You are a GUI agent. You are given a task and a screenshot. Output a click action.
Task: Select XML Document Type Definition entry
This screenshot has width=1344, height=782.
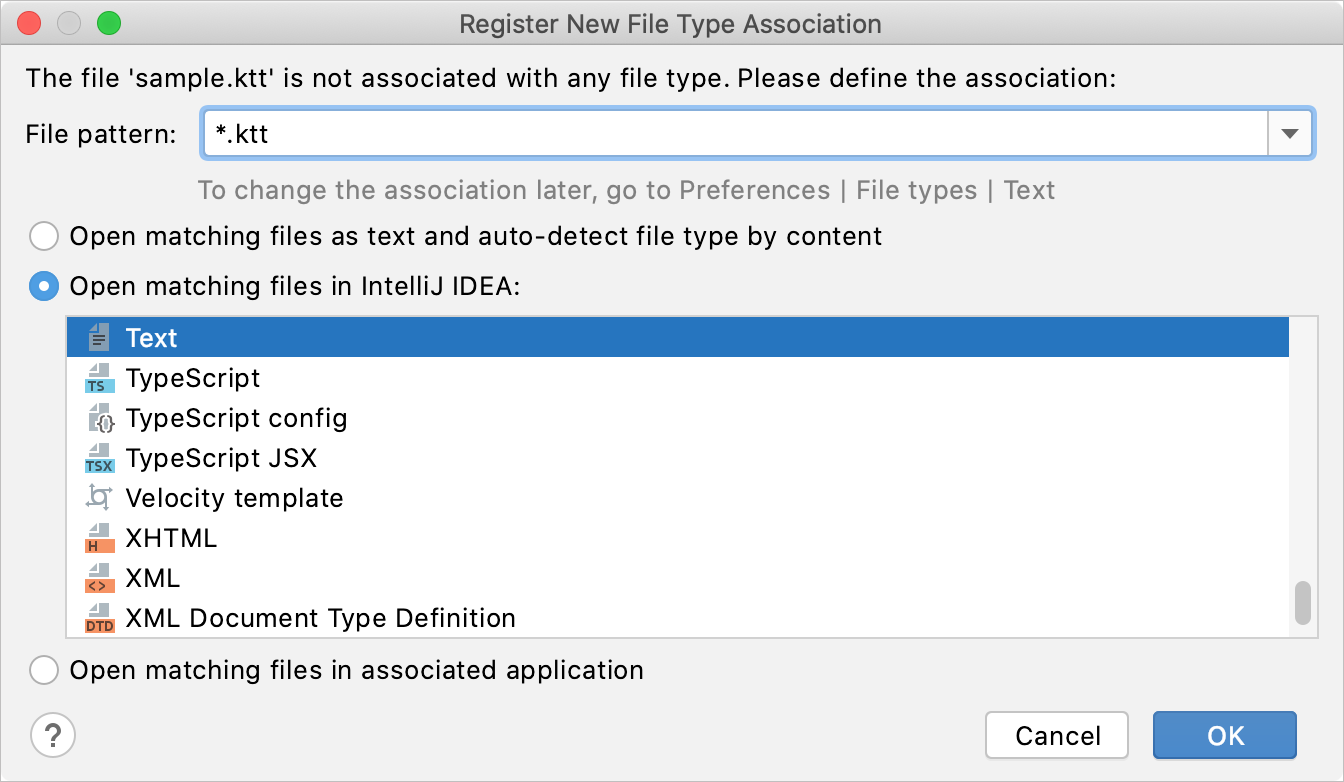320,619
